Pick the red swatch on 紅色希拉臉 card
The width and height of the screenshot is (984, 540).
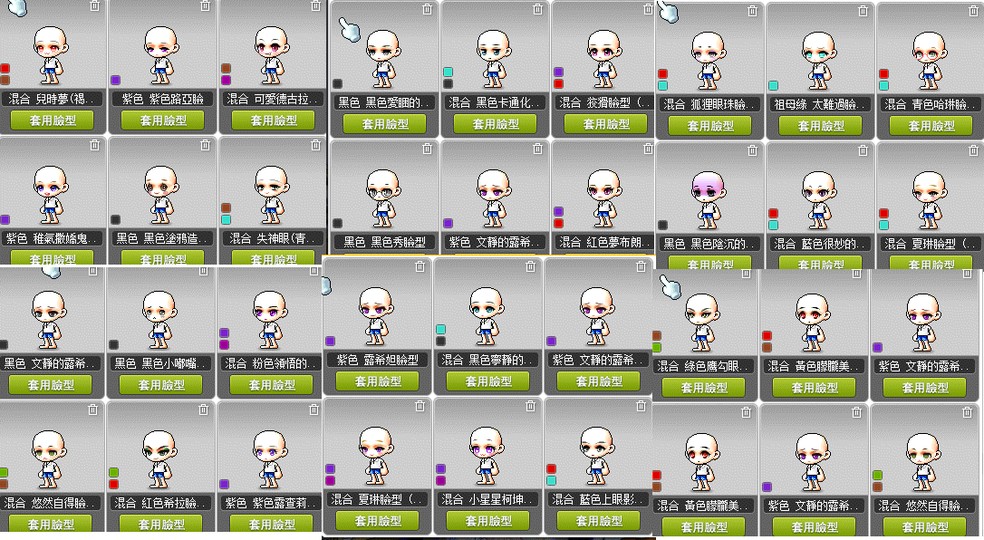pyautogui.click(x=114, y=484)
